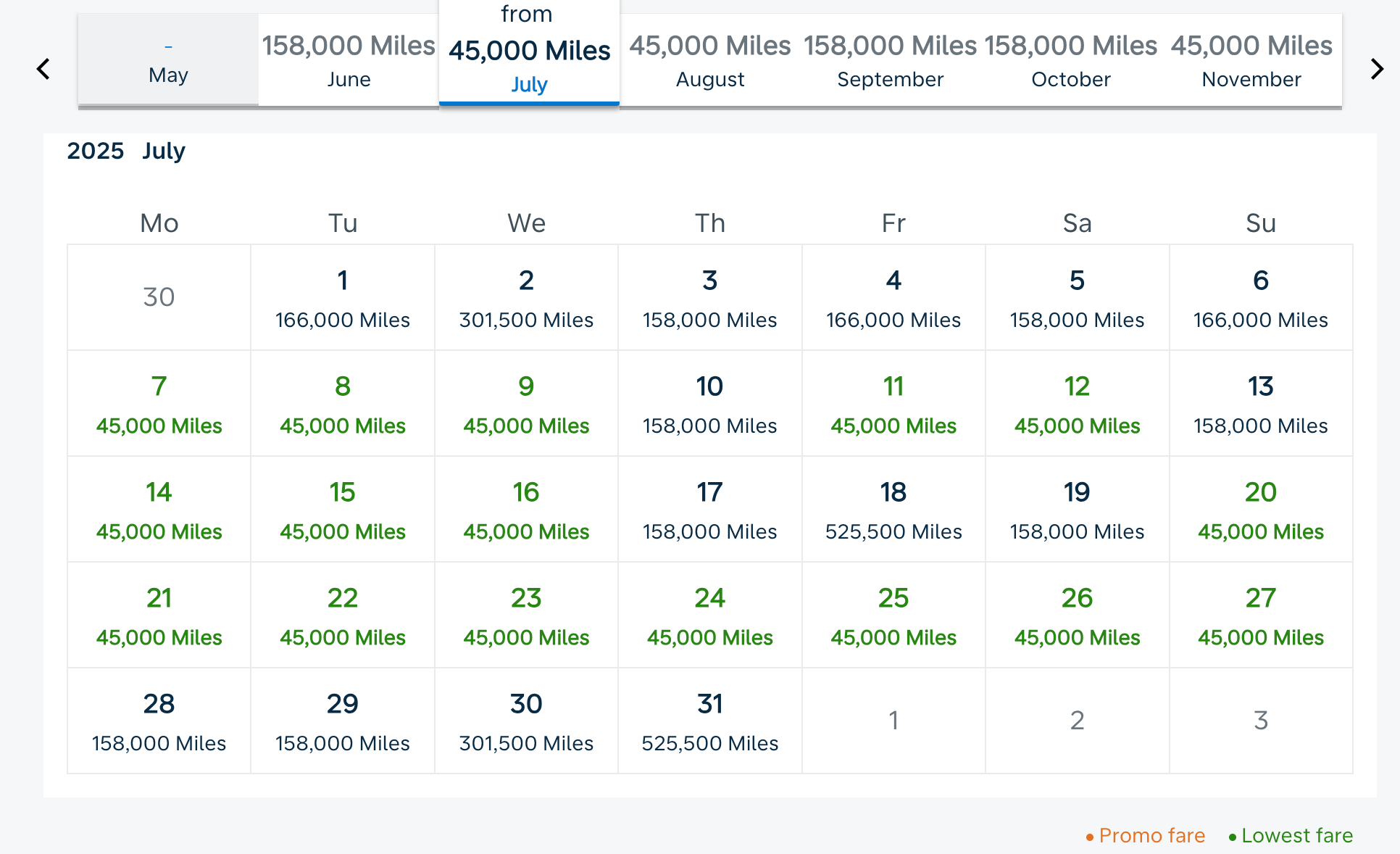Switch to the August month tab

click(x=710, y=61)
